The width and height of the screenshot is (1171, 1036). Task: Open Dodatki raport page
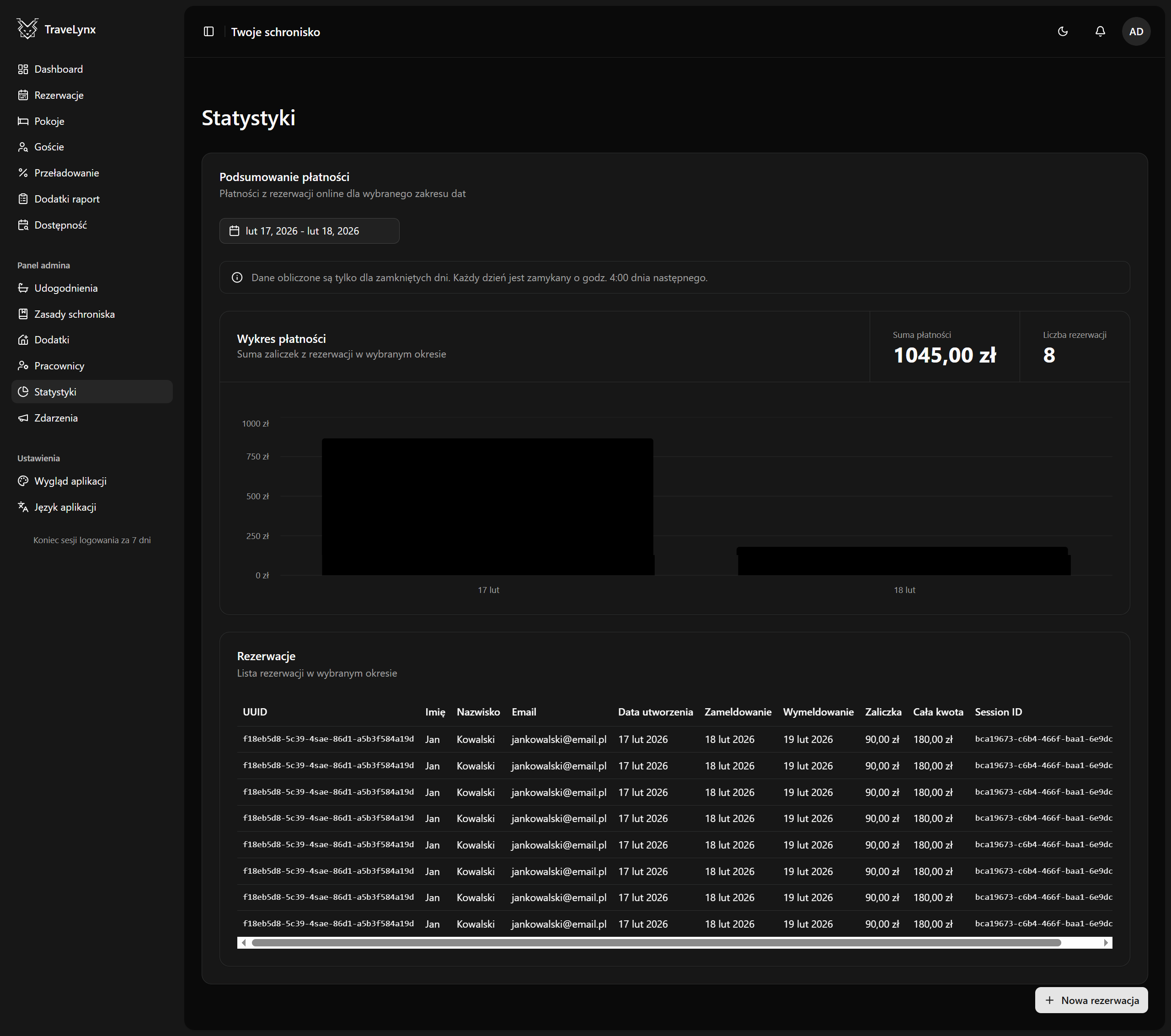pyautogui.click(x=66, y=199)
